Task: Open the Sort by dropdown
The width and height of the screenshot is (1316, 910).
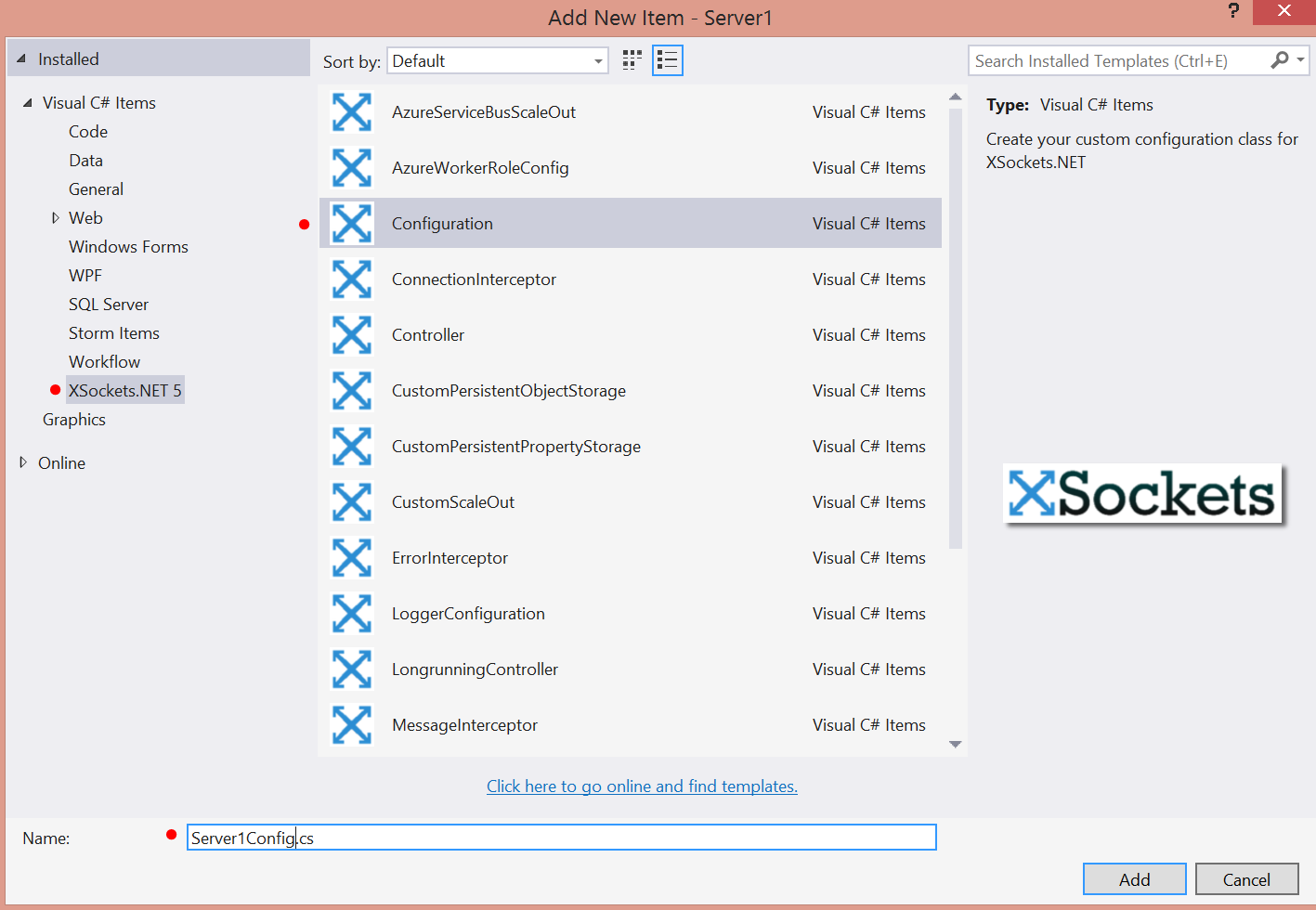Action: (498, 61)
